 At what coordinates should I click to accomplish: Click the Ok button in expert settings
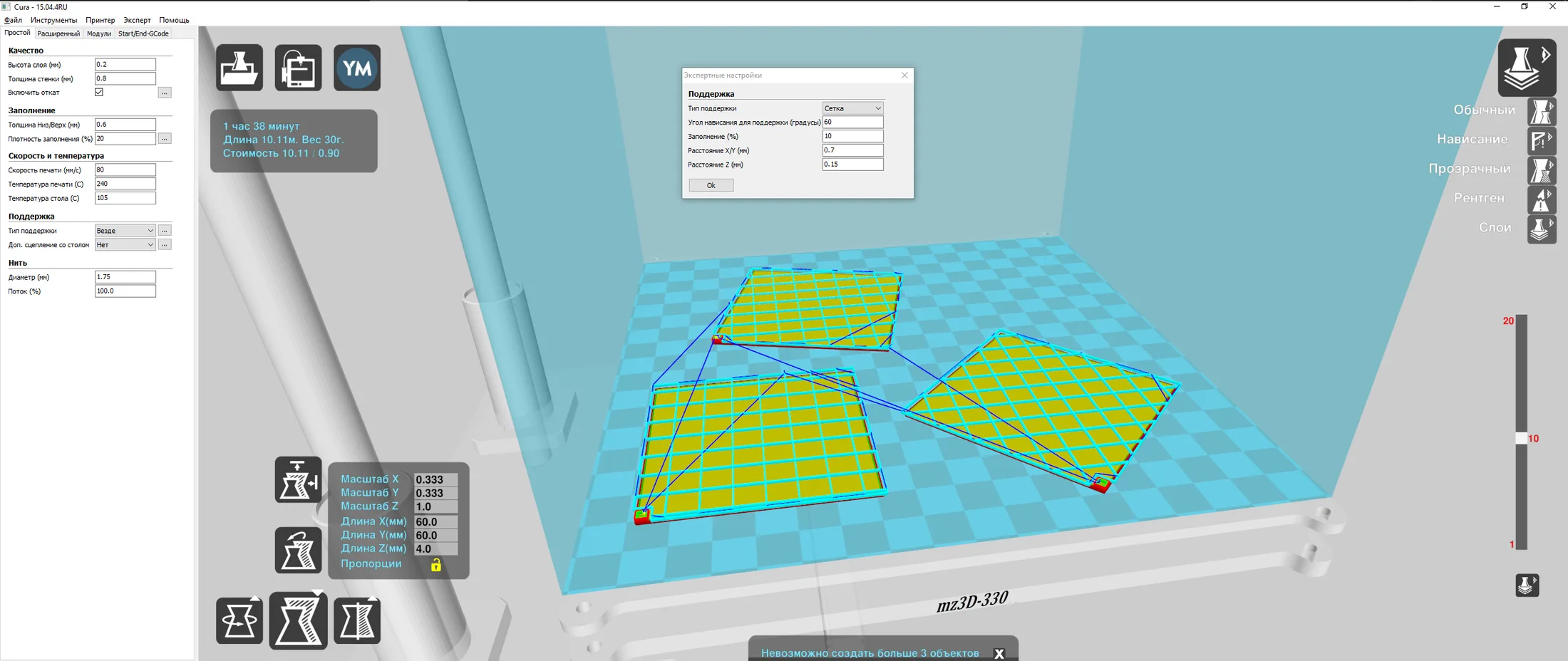pyautogui.click(x=711, y=185)
